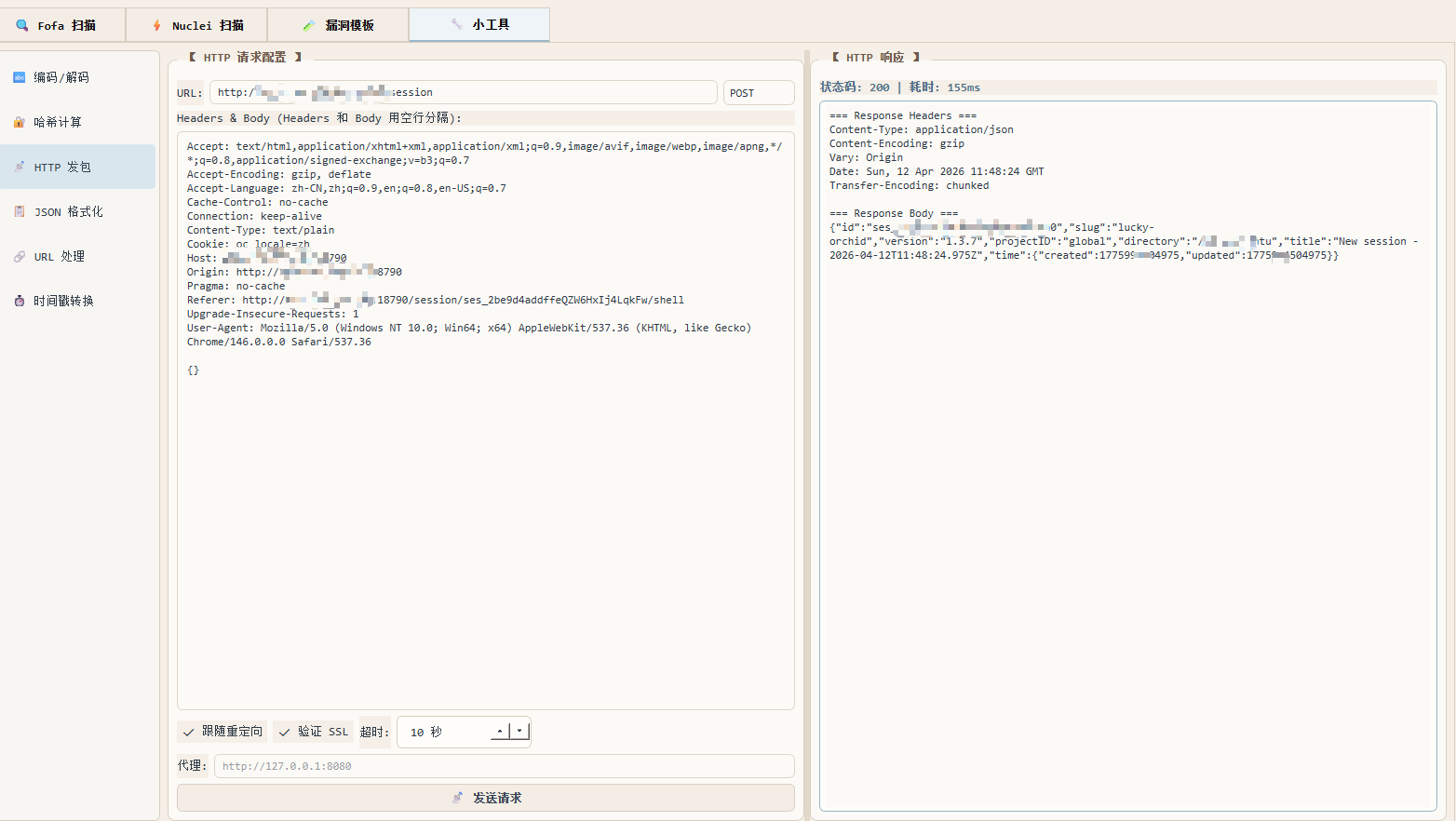Click the magnifier icon on Fofa 扫描 tab
Screen dimensions: 1456x821
click(x=22, y=25)
